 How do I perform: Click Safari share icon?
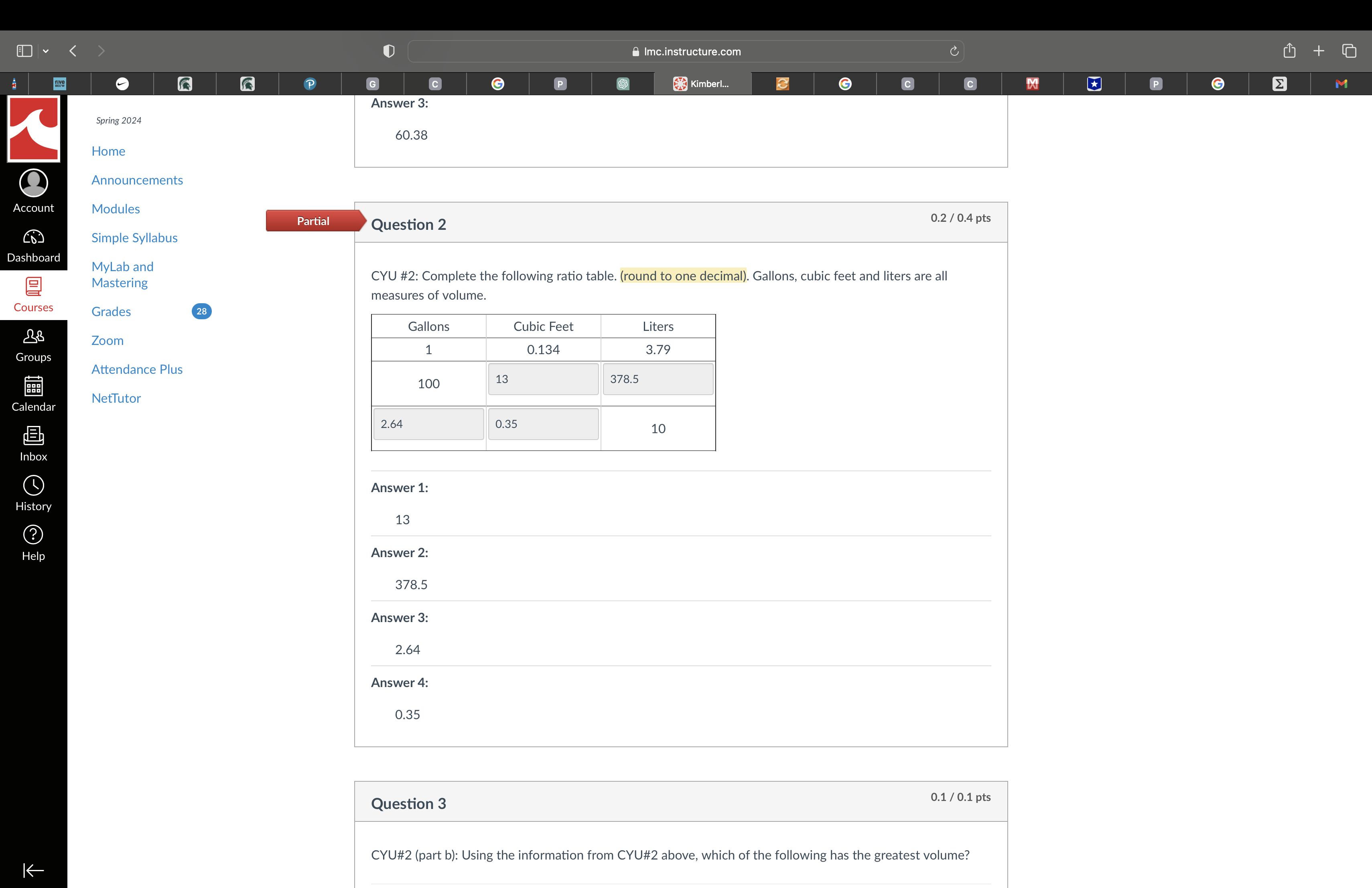click(x=1289, y=51)
